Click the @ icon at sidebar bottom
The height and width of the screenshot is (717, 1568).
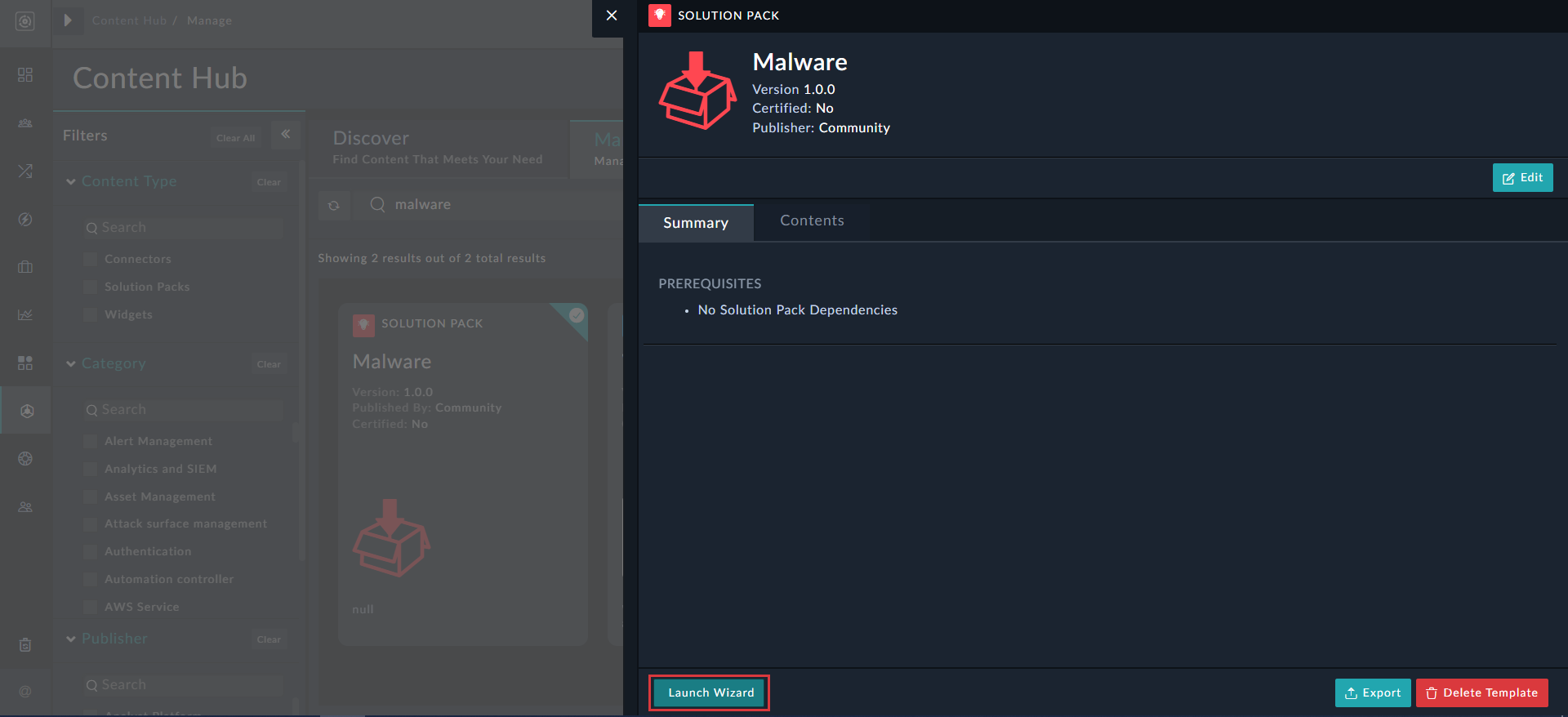[x=25, y=692]
